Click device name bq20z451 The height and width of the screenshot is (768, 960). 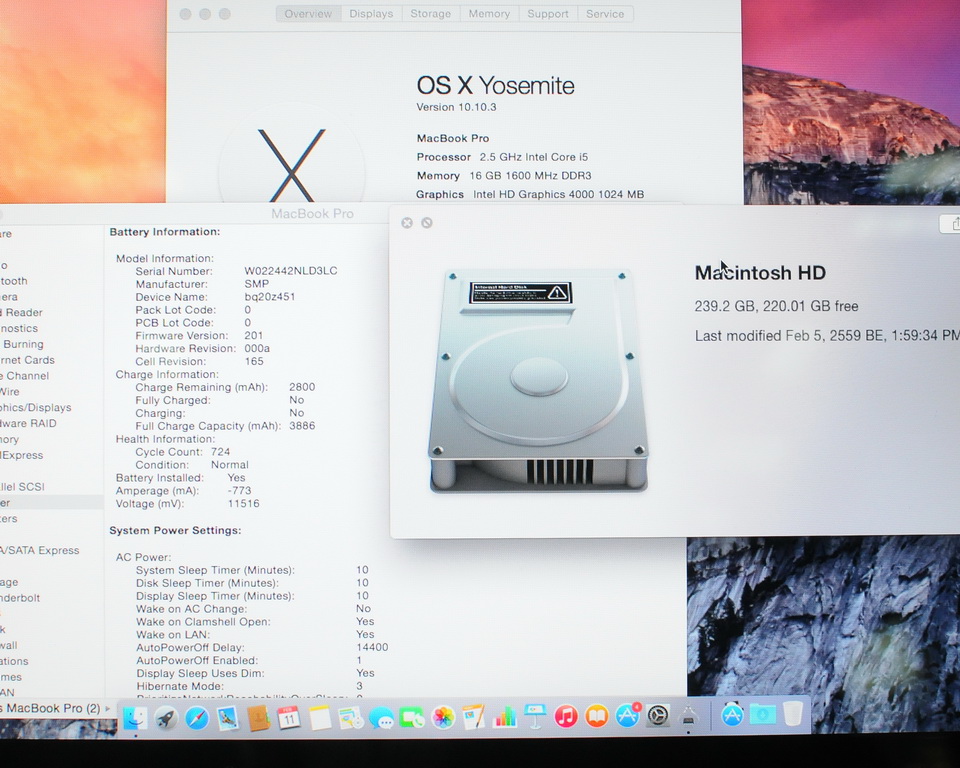click(x=269, y=296)
